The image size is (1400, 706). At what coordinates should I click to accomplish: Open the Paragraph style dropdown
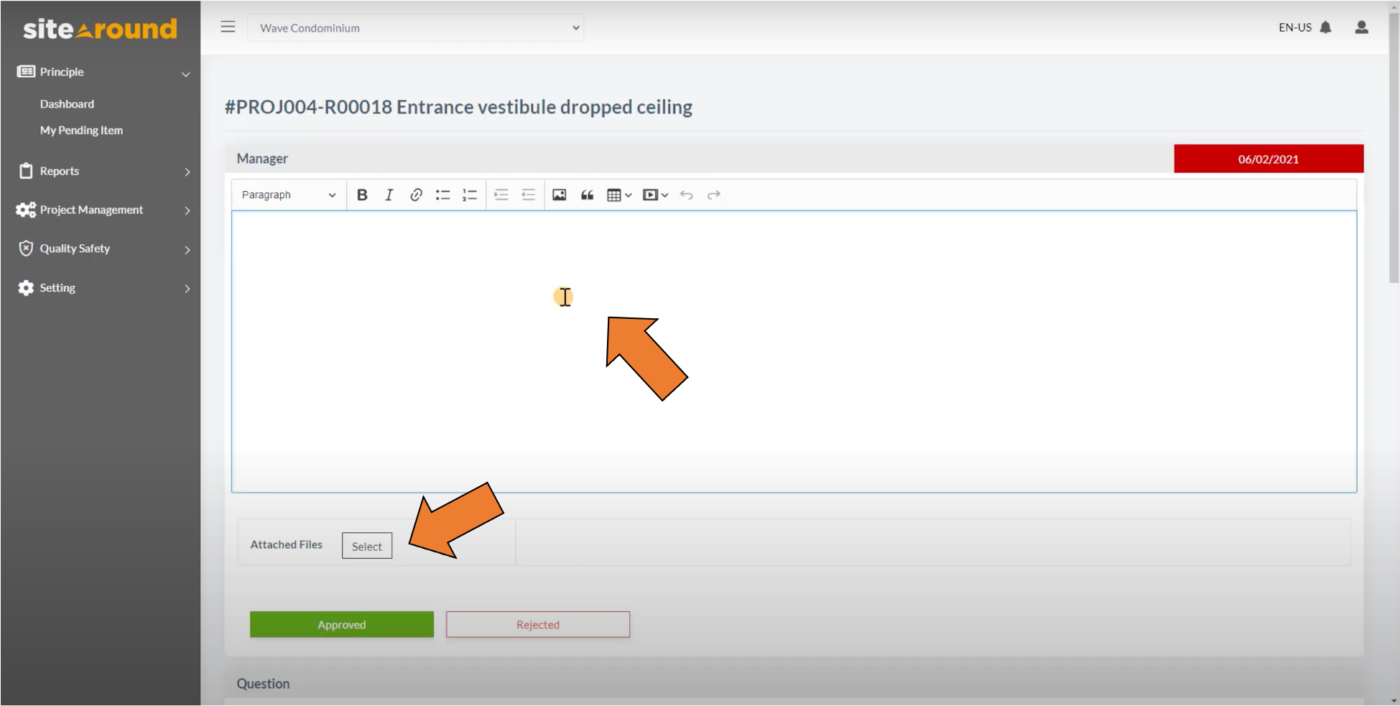click(x=288, y=194)
